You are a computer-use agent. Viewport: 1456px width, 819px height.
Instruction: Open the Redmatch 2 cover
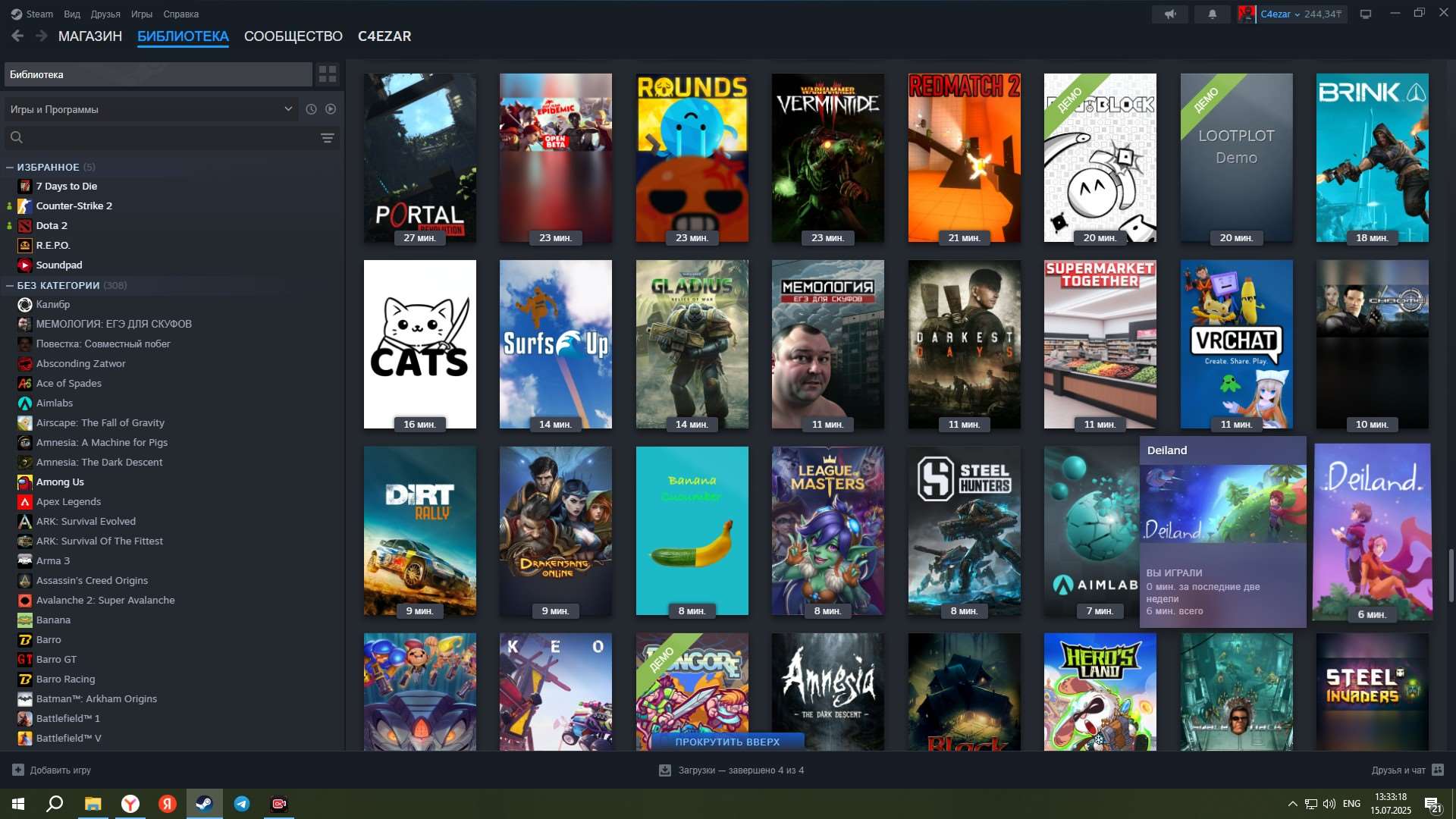[964, 158]
